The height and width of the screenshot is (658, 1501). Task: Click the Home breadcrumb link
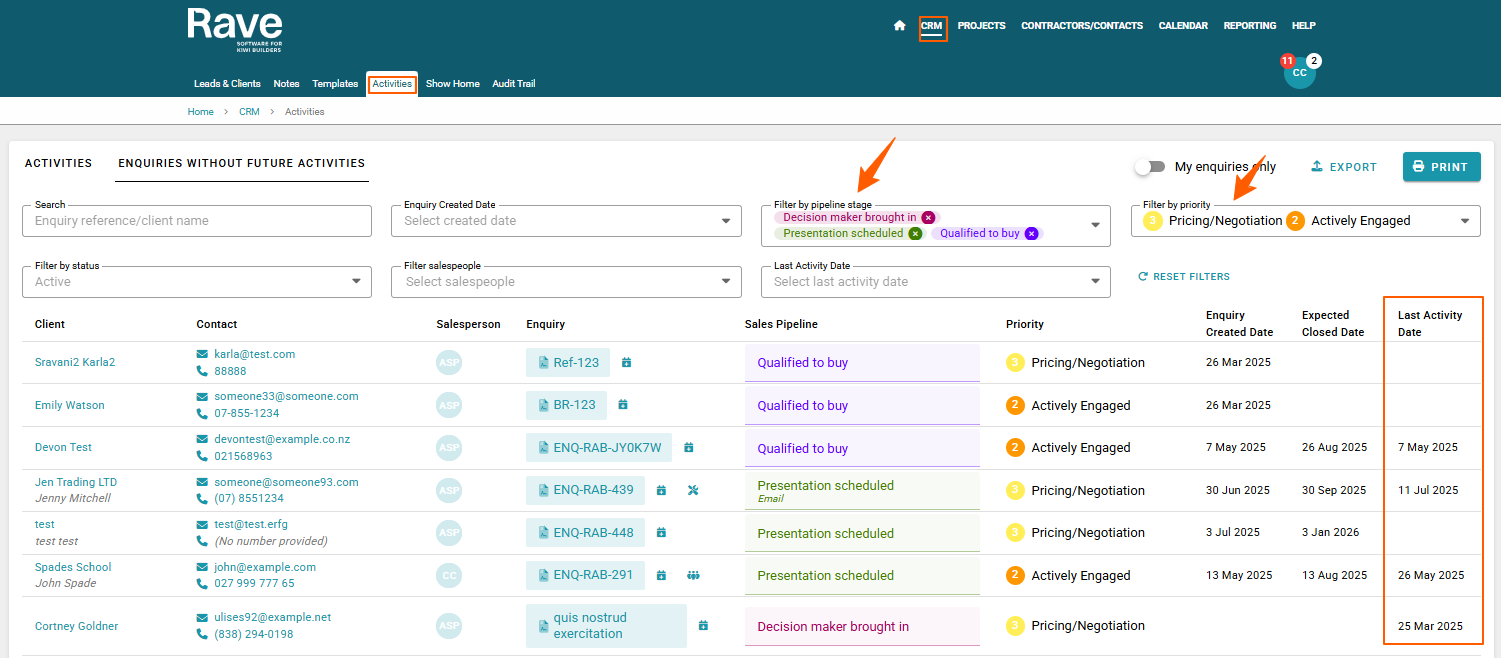click(x=200, y=112)
